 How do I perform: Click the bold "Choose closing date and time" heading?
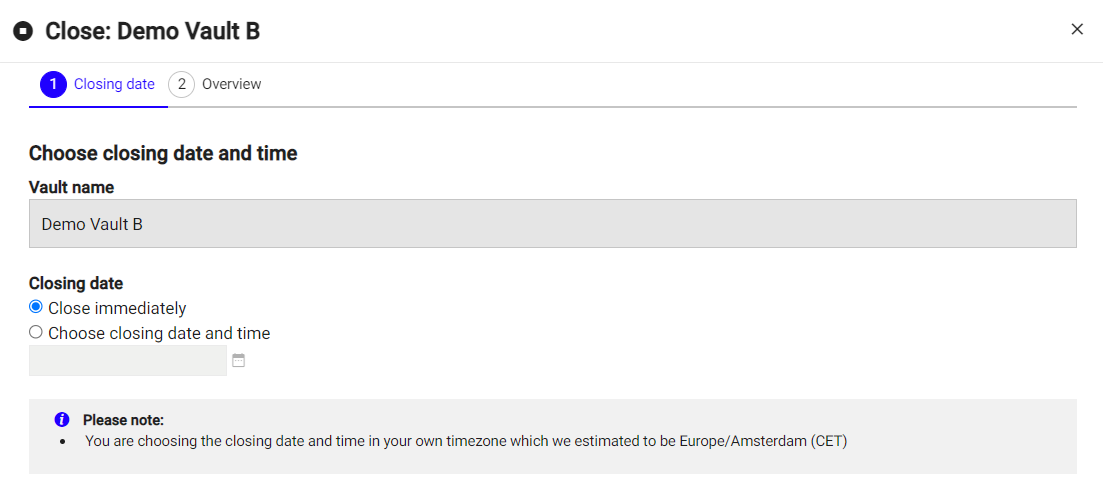[x=163, y=153]
